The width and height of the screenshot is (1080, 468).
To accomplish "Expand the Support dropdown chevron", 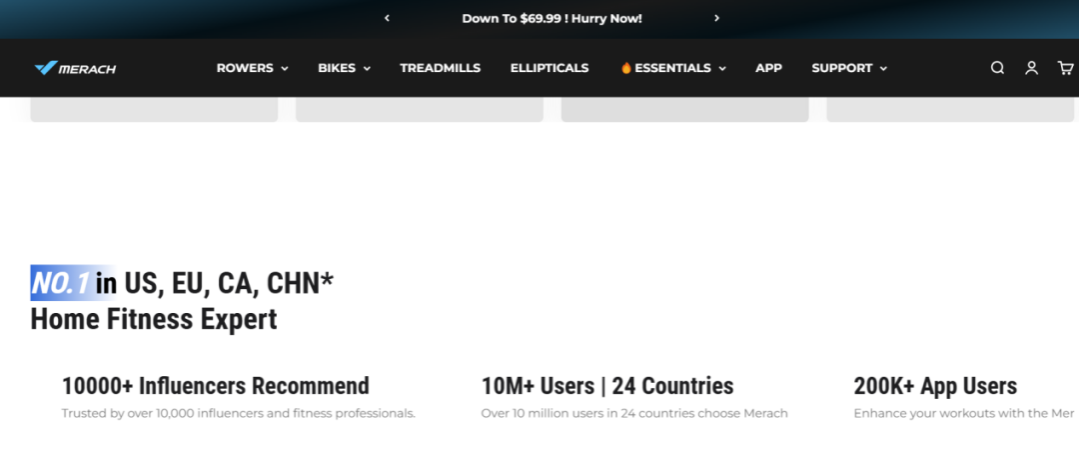I will (883, 68).
